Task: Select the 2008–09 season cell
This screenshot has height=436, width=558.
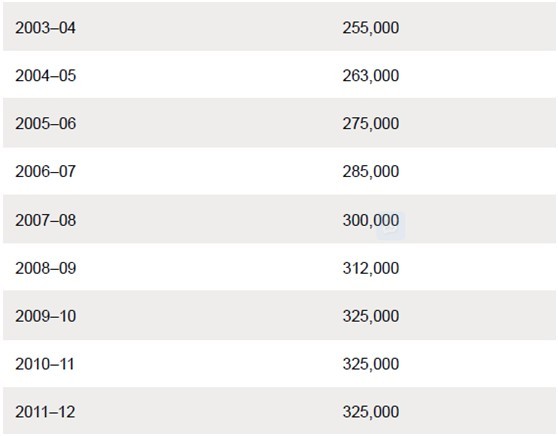Action: pos(45,268)
